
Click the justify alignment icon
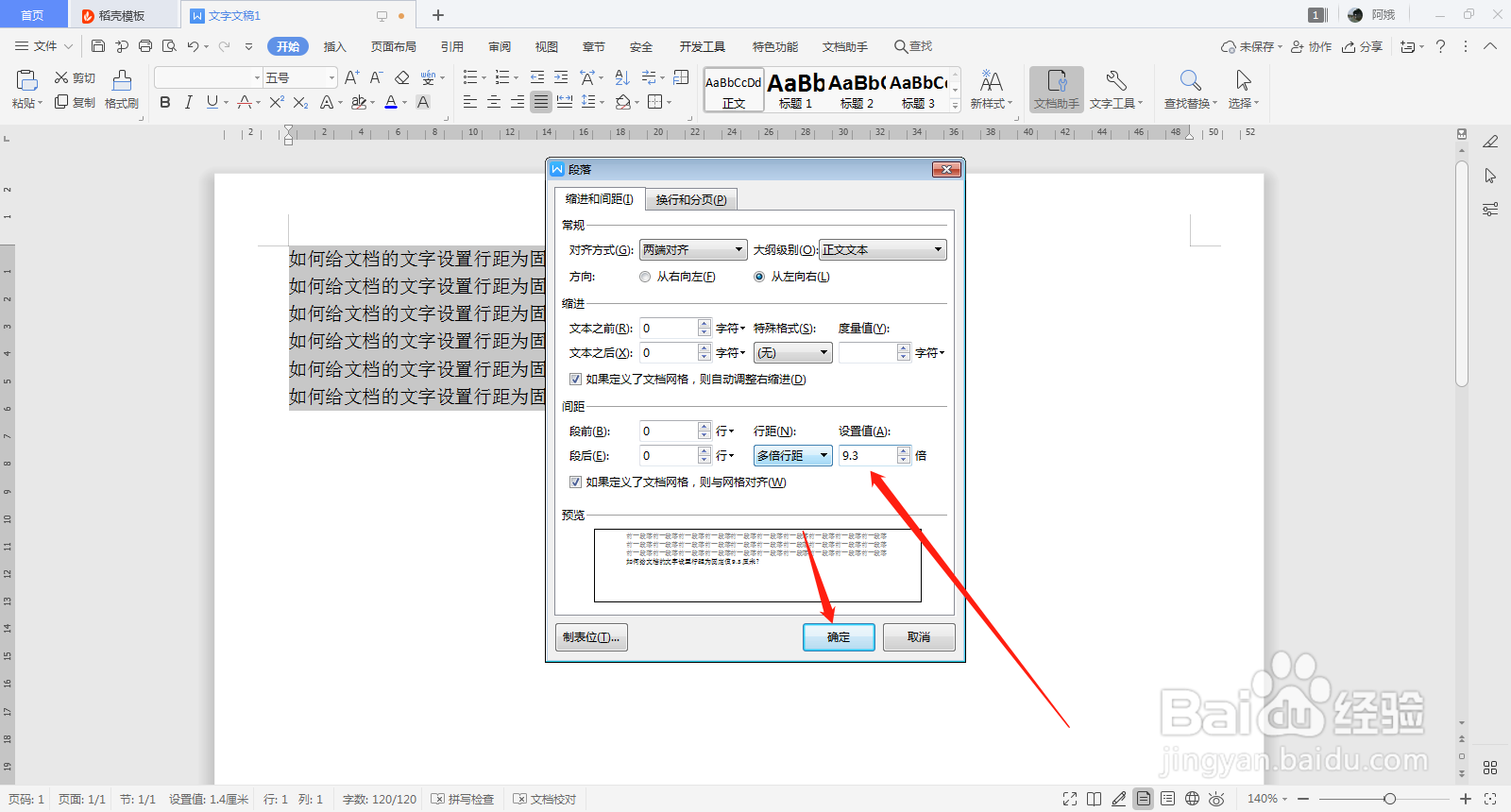click(x=541, y=102)
